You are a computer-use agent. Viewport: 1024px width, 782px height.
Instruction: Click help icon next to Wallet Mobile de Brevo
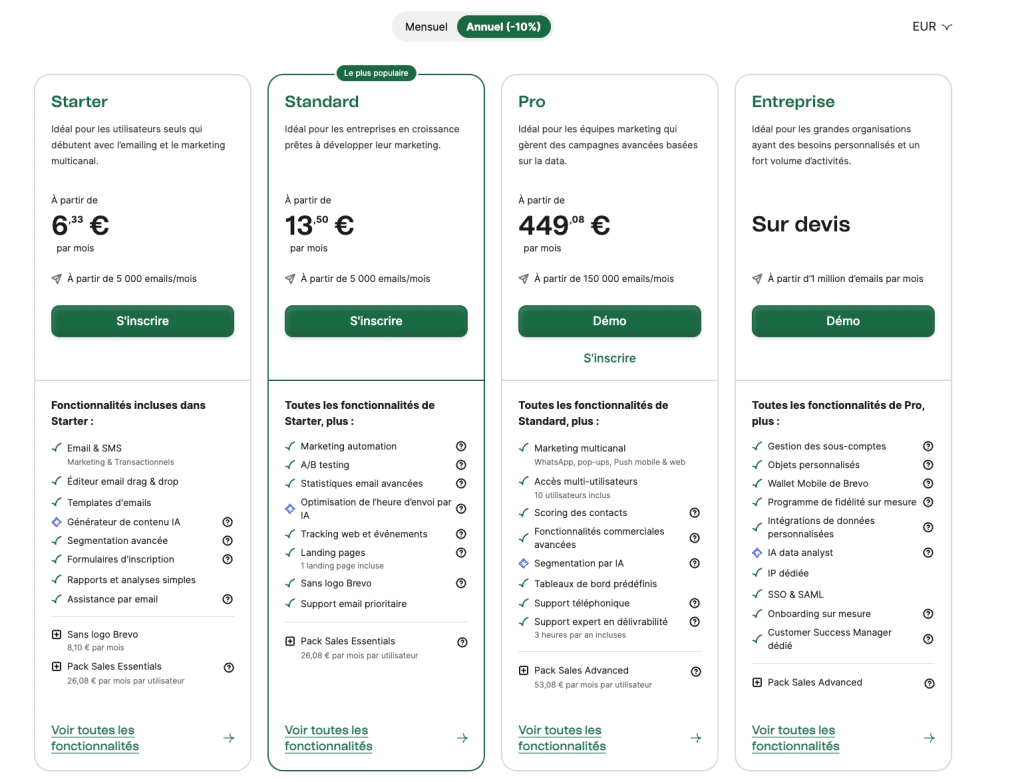click(928, 484)
